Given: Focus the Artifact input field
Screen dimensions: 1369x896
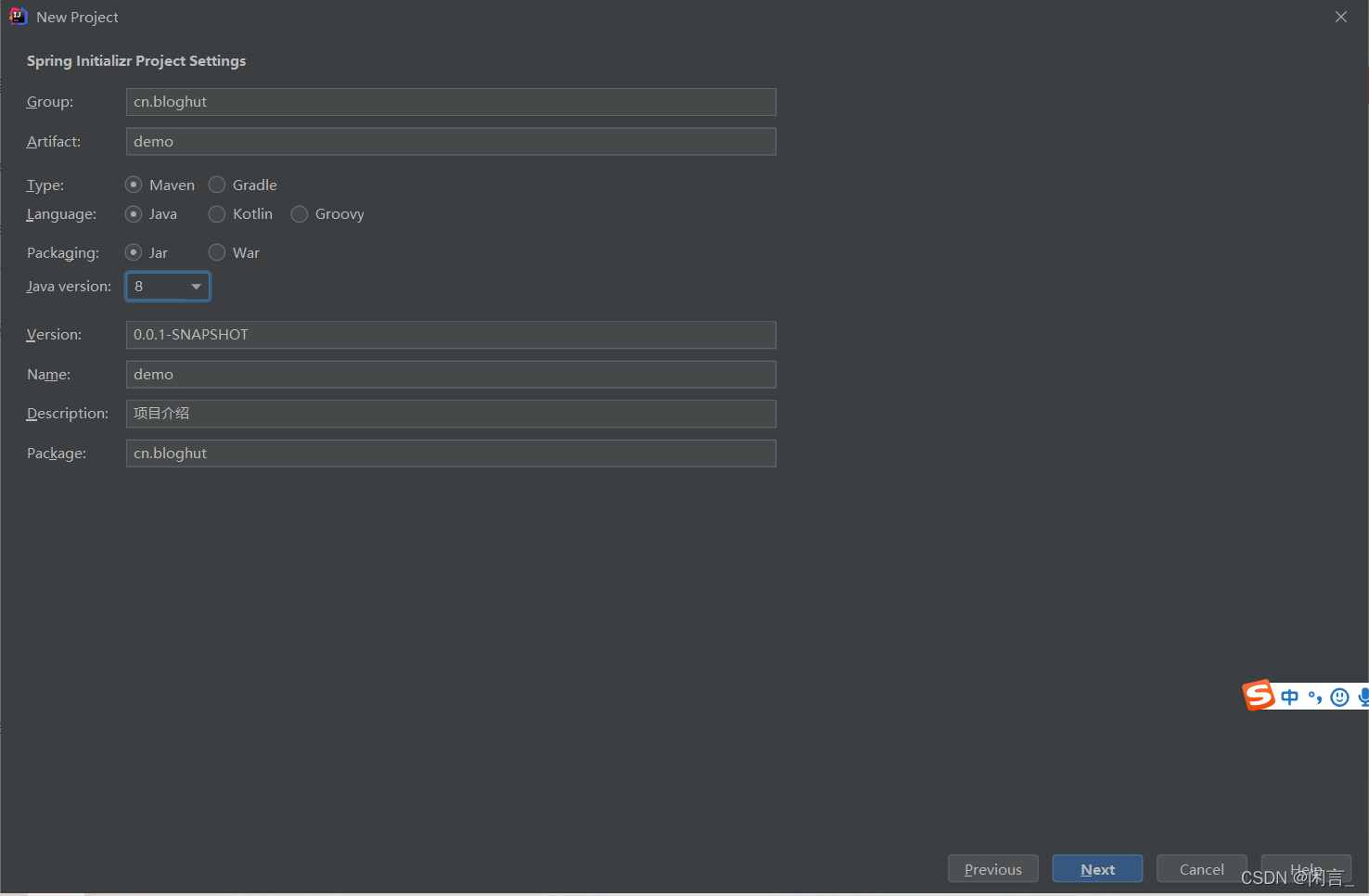Looking at the screenshot, I should 451,142.
